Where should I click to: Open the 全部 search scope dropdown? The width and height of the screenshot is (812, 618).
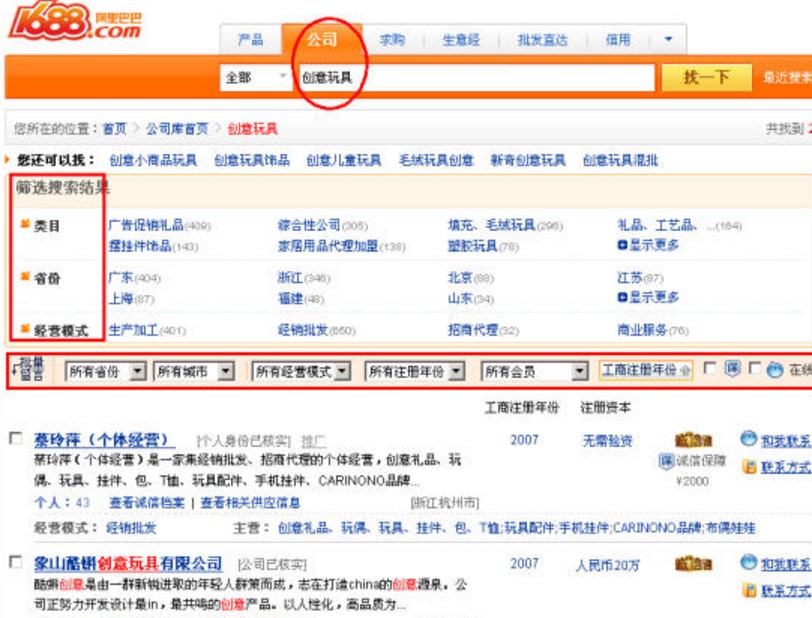[x=255, y=78]
